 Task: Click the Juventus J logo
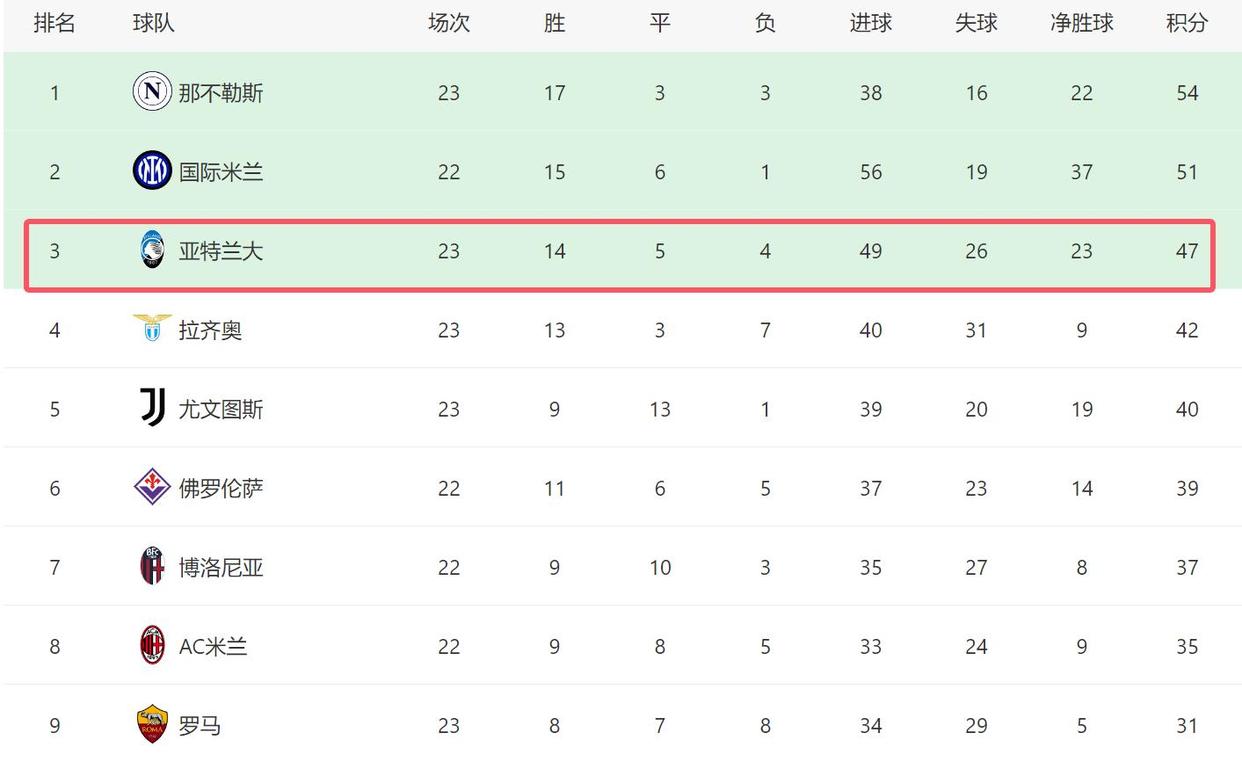[152, 408]
